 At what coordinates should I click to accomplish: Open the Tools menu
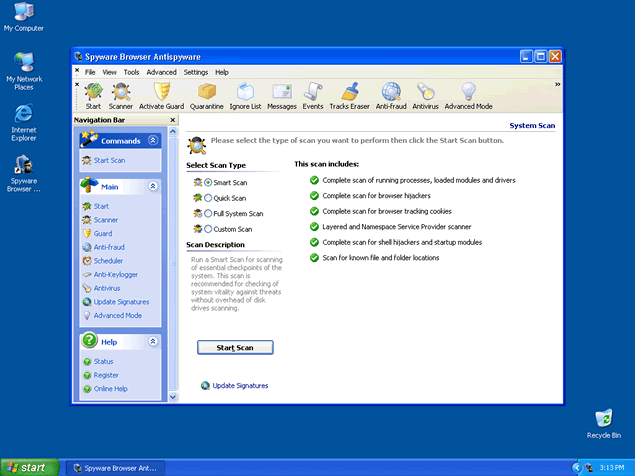pos(132,72)
